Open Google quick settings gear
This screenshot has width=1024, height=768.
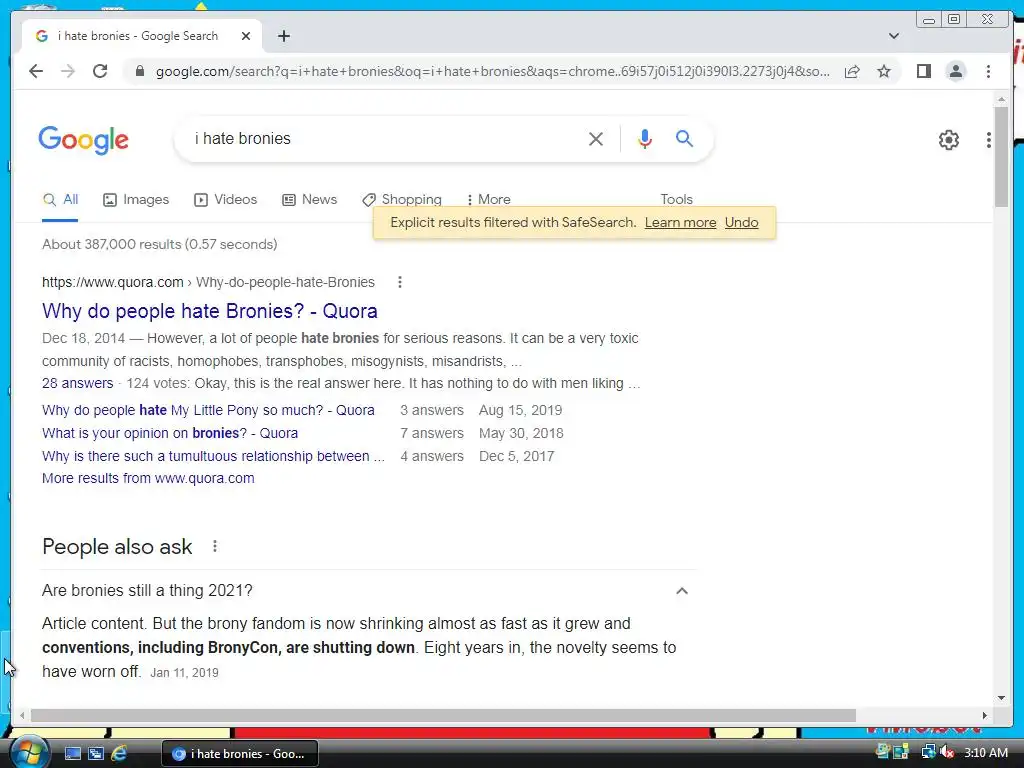(x=948, y=139)
